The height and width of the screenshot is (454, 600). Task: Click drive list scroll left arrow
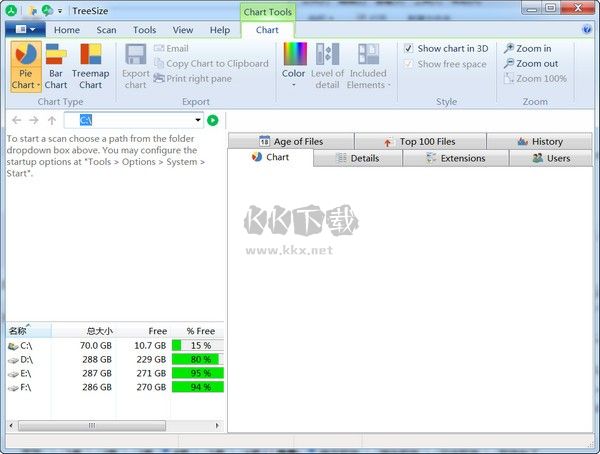pyautogui.click(x=11, y=426)
